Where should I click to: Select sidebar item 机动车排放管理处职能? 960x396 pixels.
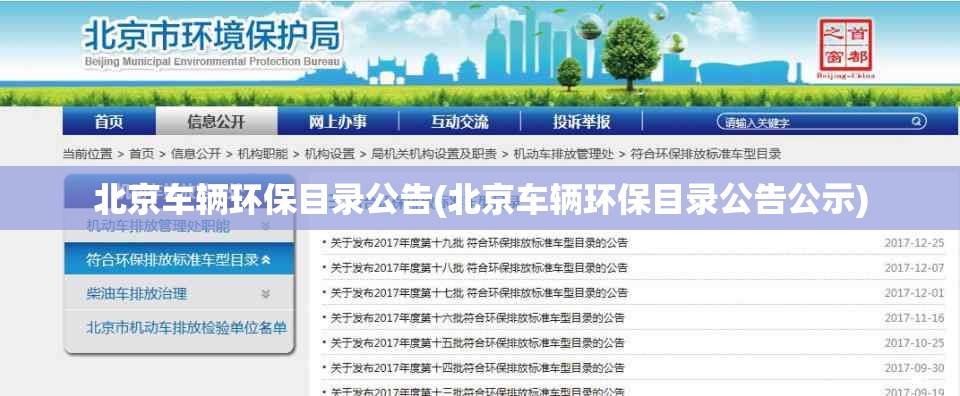click(x=158, y=226)
